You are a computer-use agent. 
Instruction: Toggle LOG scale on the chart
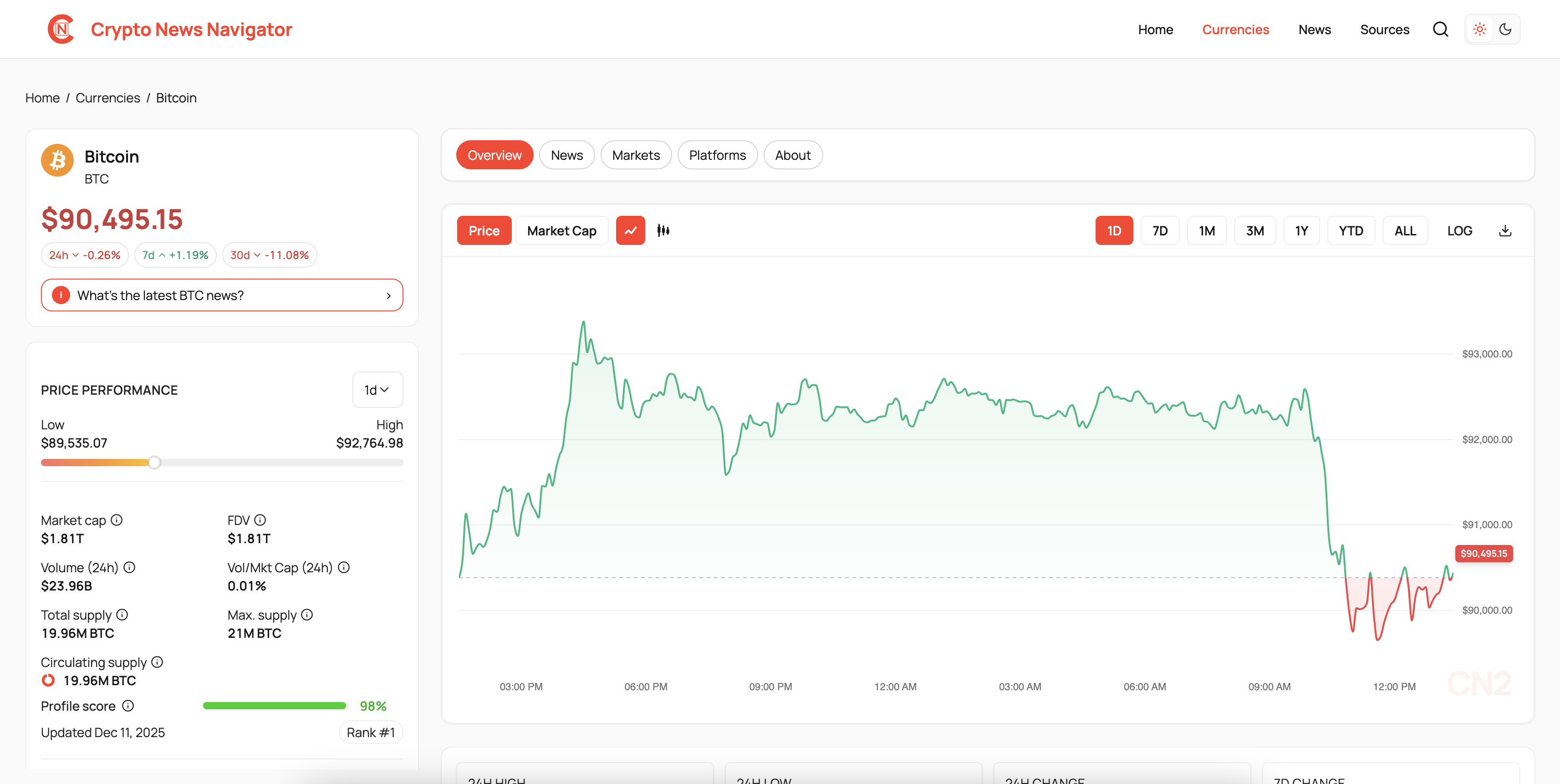click(1459, 230)
